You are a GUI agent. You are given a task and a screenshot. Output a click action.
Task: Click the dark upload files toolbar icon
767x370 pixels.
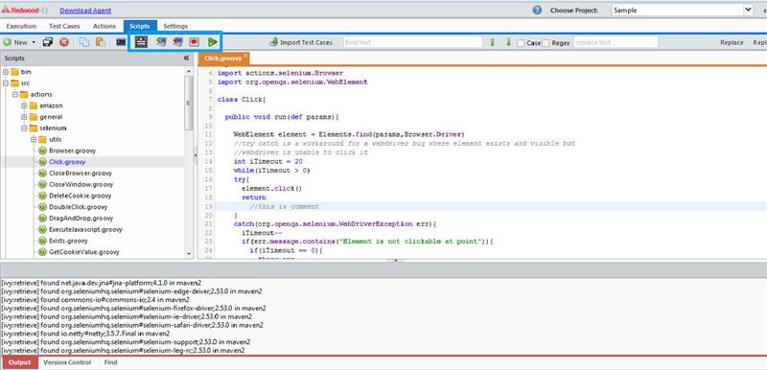click(x=141, y=42)
